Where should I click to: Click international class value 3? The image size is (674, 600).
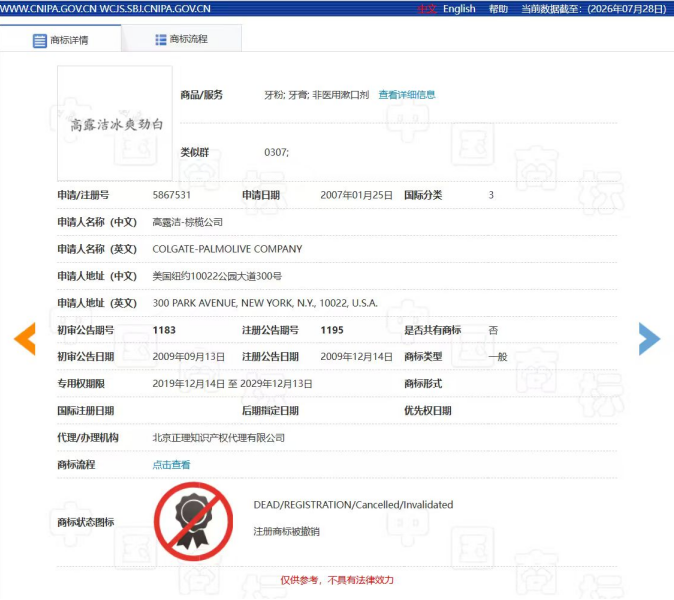491,195
